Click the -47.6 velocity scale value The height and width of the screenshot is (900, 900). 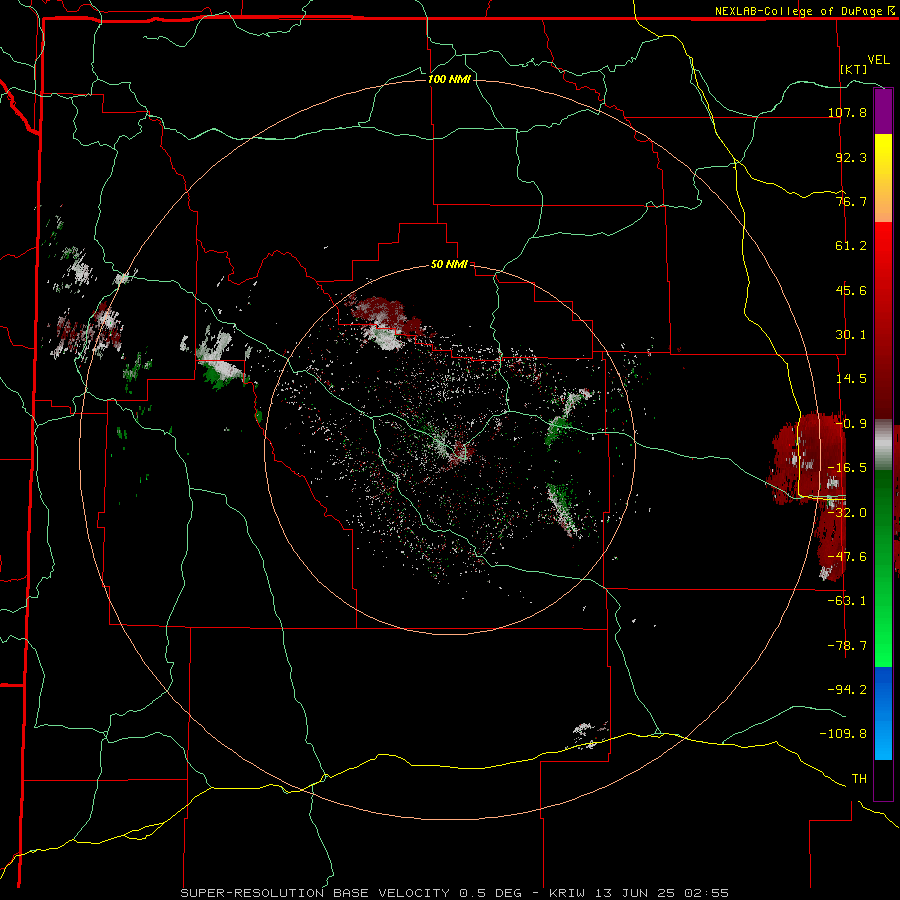pos(847,557)
